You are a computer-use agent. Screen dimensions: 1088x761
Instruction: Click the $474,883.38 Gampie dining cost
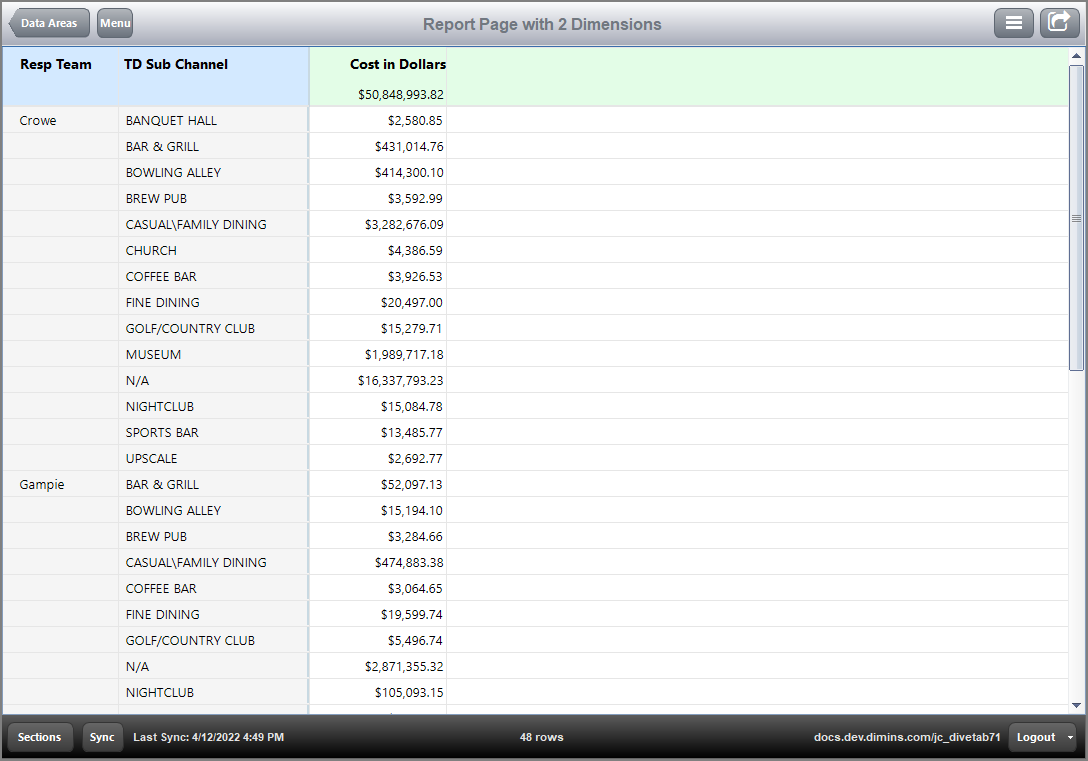[409, 563]
